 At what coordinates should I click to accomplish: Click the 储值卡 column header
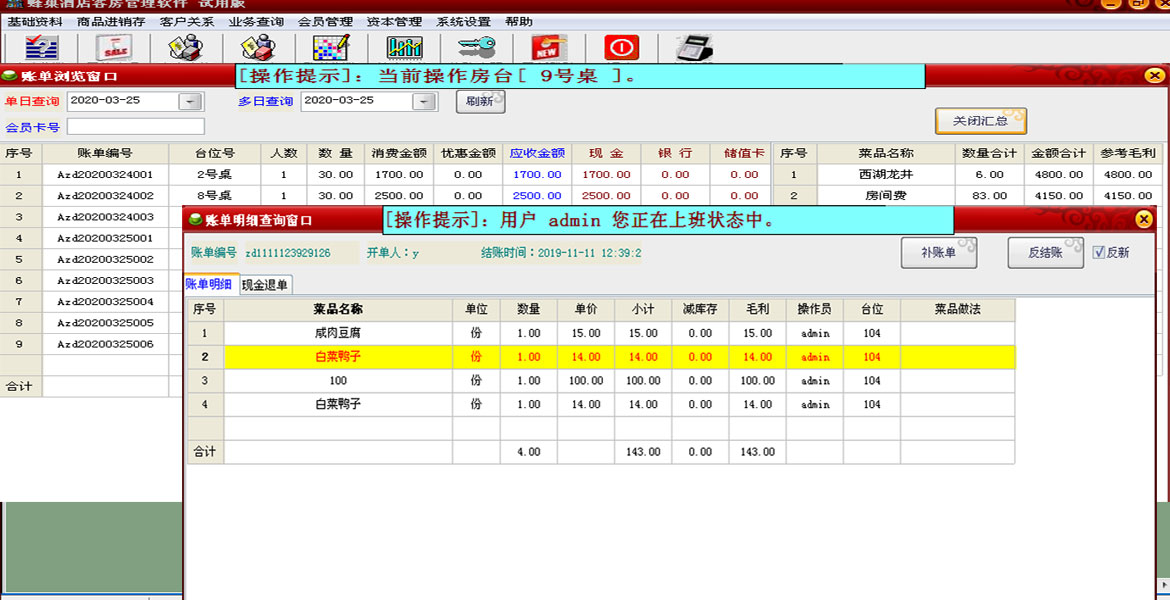[x=745, y=153]
